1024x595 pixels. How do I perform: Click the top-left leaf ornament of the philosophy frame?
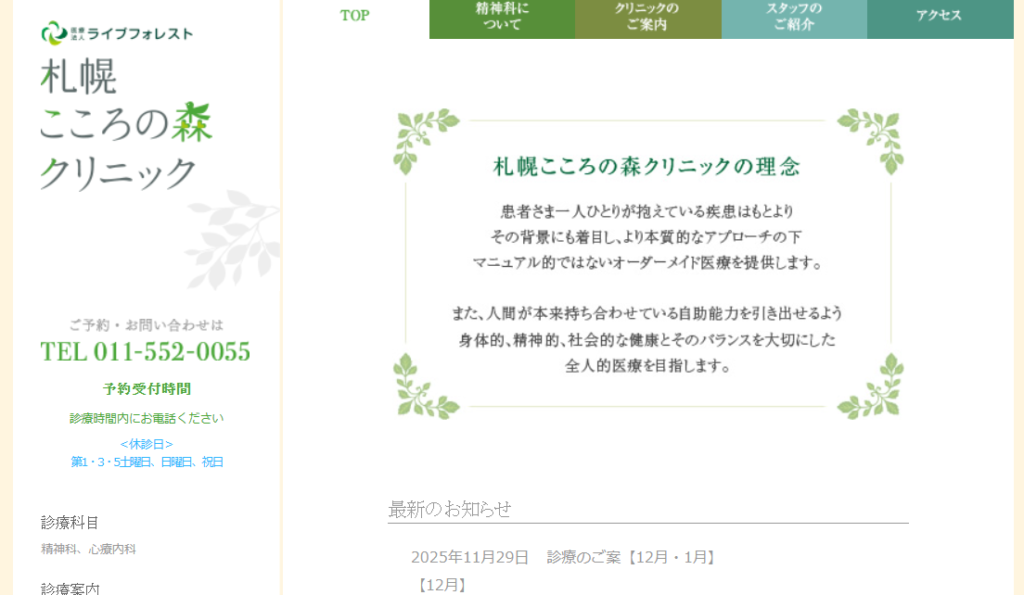coord(420,138)
